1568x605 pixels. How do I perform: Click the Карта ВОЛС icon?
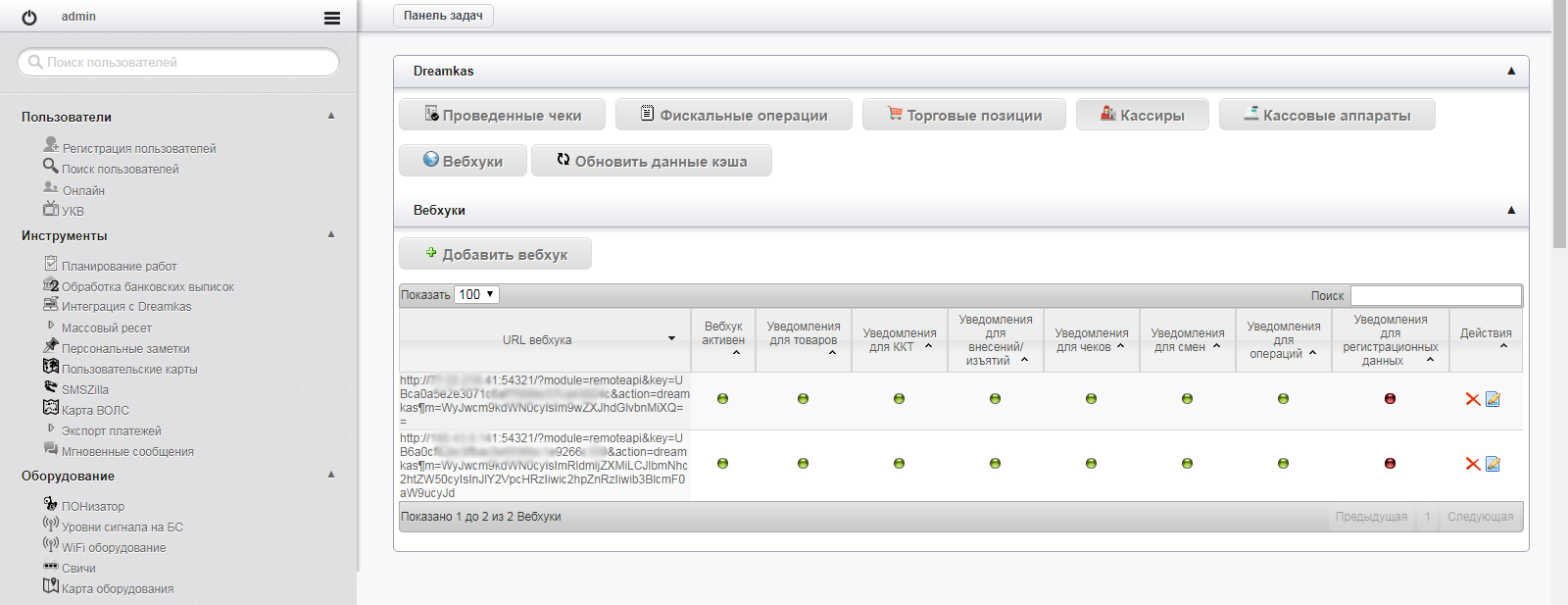(51, 407)
